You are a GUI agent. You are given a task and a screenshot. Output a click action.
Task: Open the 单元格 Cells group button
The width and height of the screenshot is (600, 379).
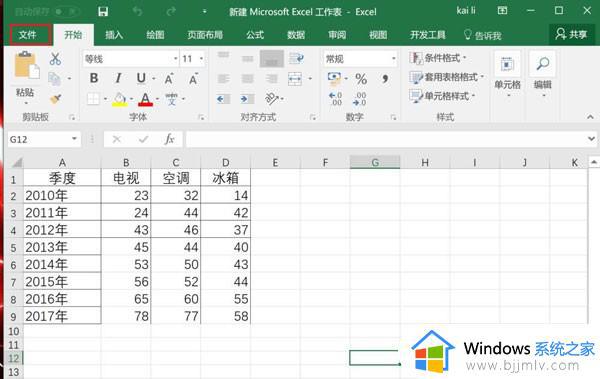507,74
